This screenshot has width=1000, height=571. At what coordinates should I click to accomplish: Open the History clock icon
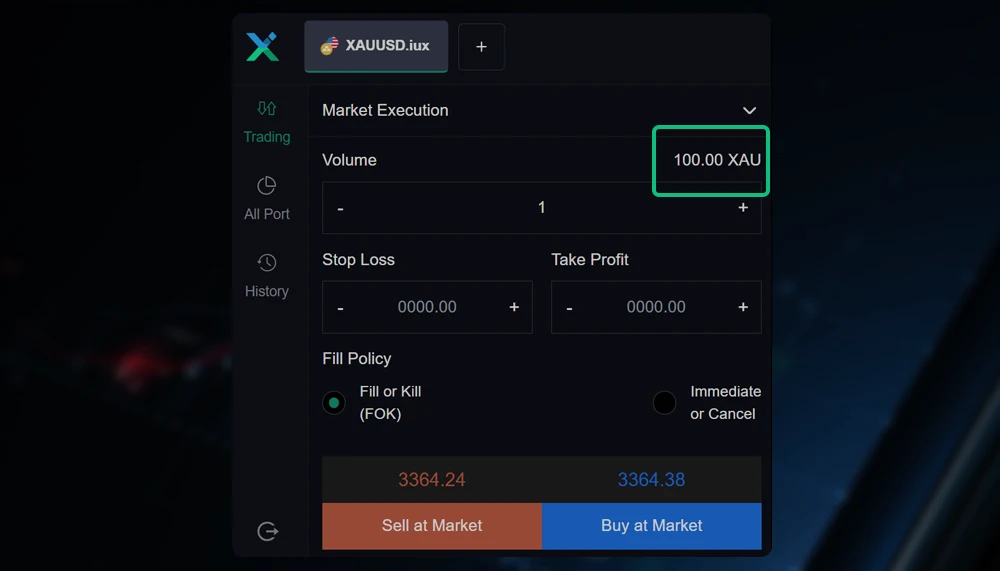(x=267, y=263)
